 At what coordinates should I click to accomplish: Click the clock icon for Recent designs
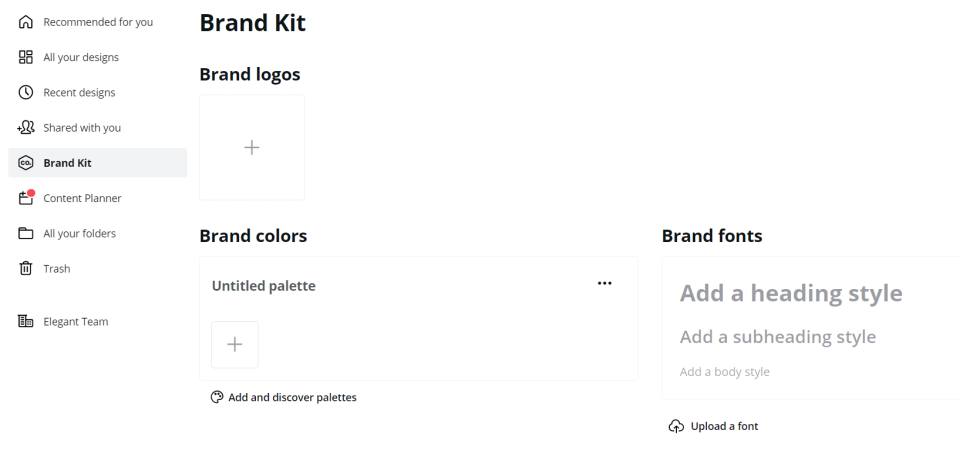pyautogui.click(x=26, y=92)
